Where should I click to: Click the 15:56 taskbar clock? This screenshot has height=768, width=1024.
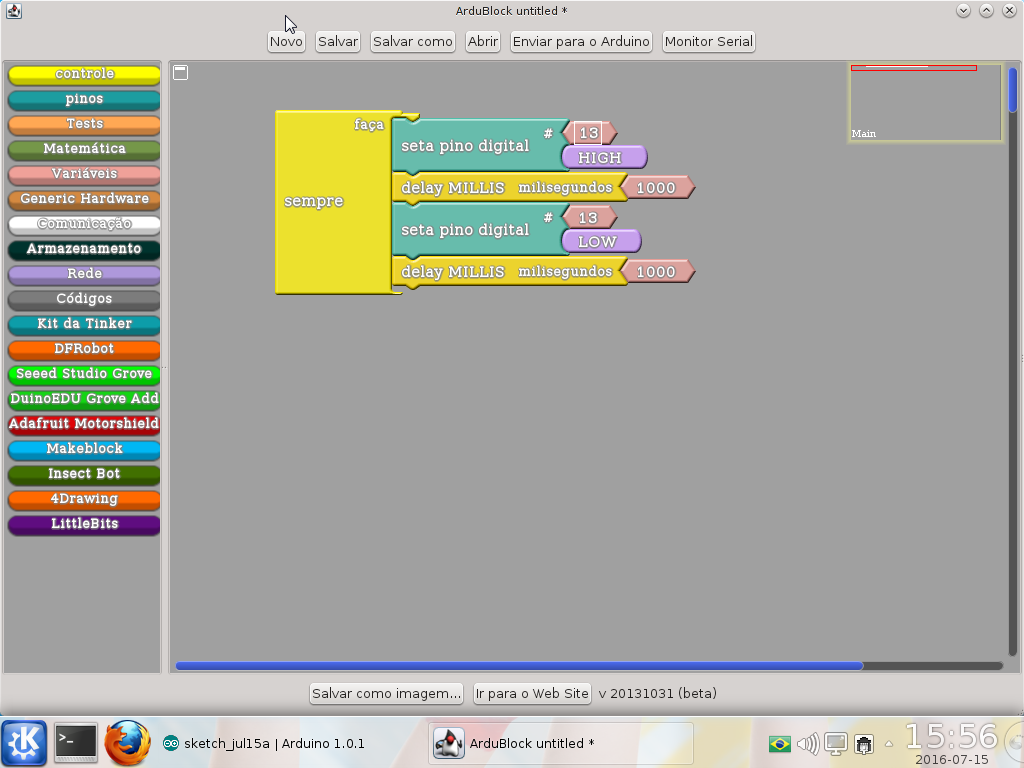point(952,737)
